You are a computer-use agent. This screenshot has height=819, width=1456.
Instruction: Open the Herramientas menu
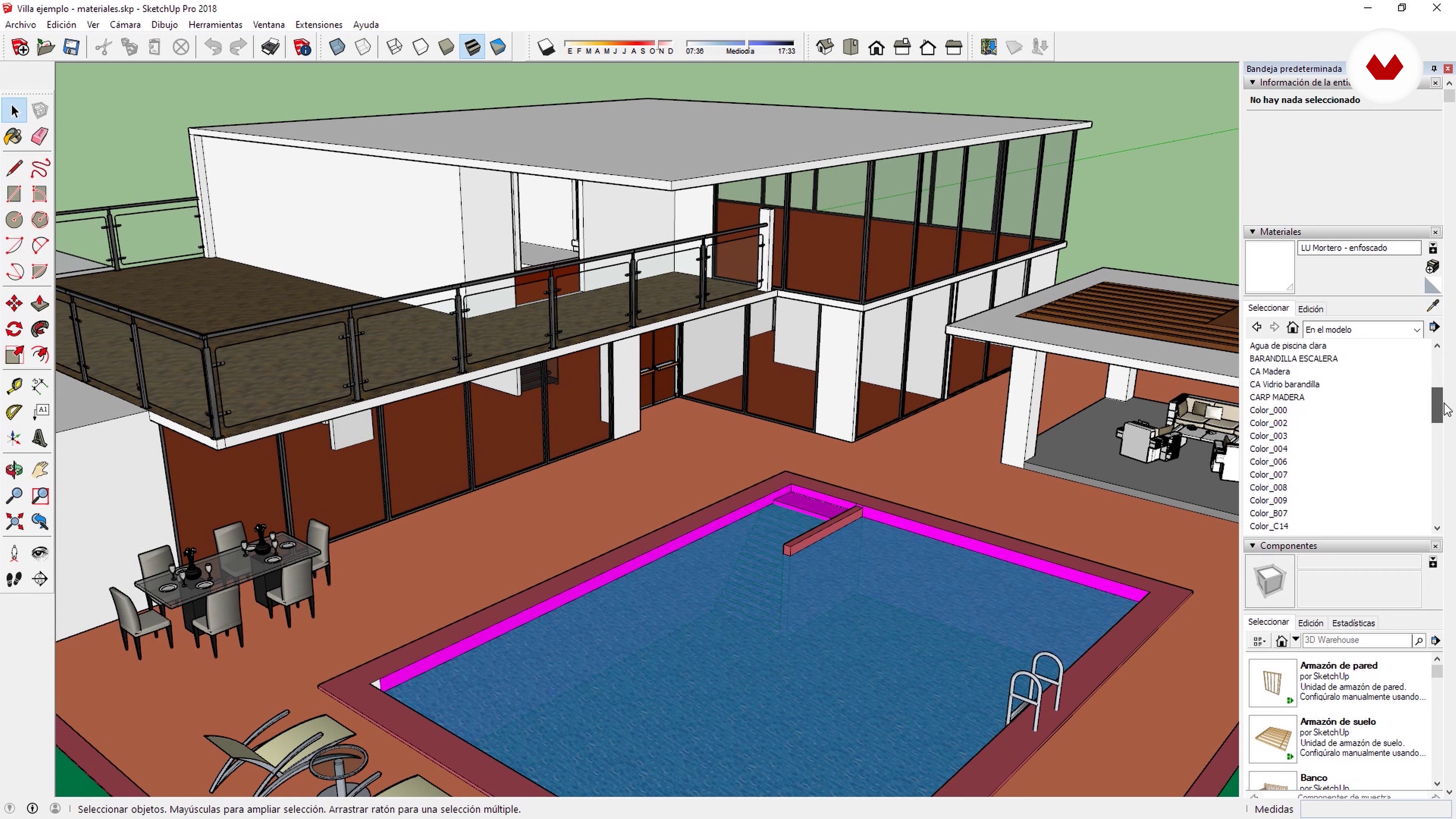pyautogui.click(x=215, y=25)
